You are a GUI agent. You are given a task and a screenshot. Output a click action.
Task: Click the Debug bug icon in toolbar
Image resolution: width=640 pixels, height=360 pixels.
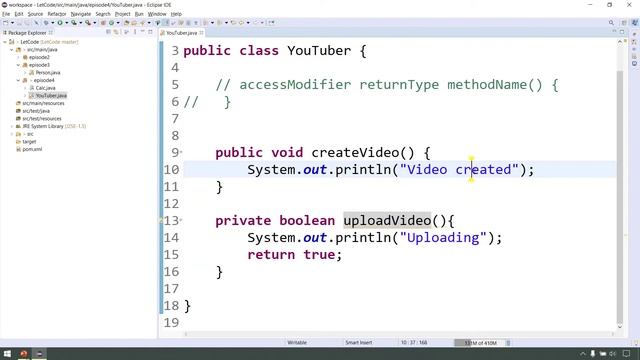tap(46, 23)
